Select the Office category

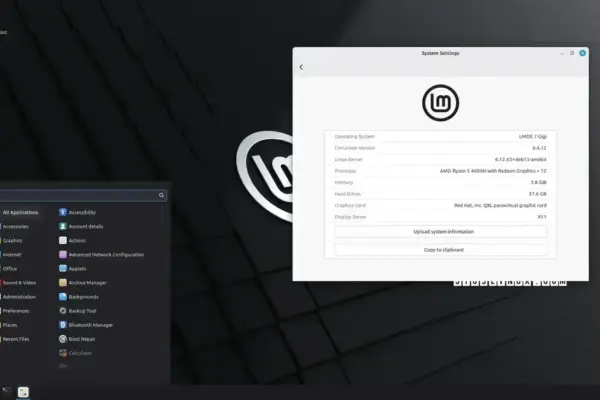[10, 269]
